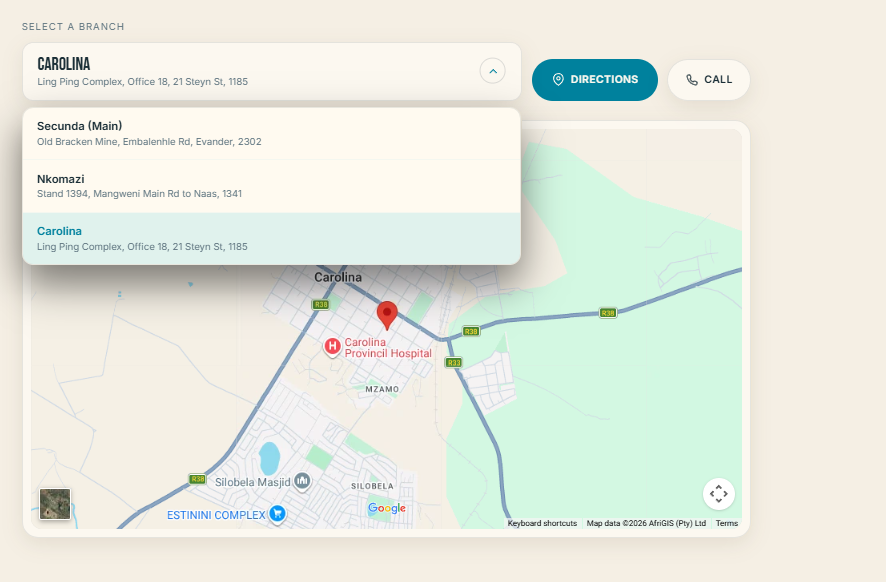Click the Google logo on map
Viewport: 886px width, 582px height.
(387, 508)
